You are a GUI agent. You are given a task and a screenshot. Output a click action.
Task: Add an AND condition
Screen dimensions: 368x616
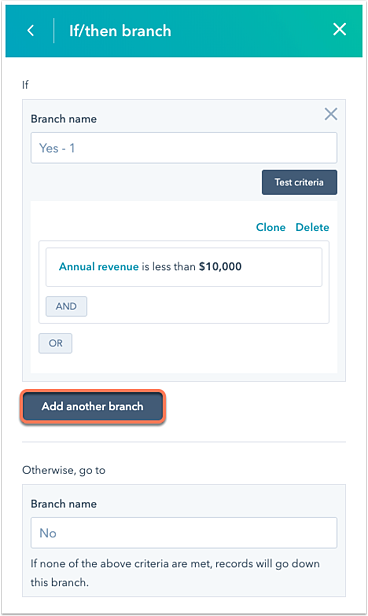(66, 306)
